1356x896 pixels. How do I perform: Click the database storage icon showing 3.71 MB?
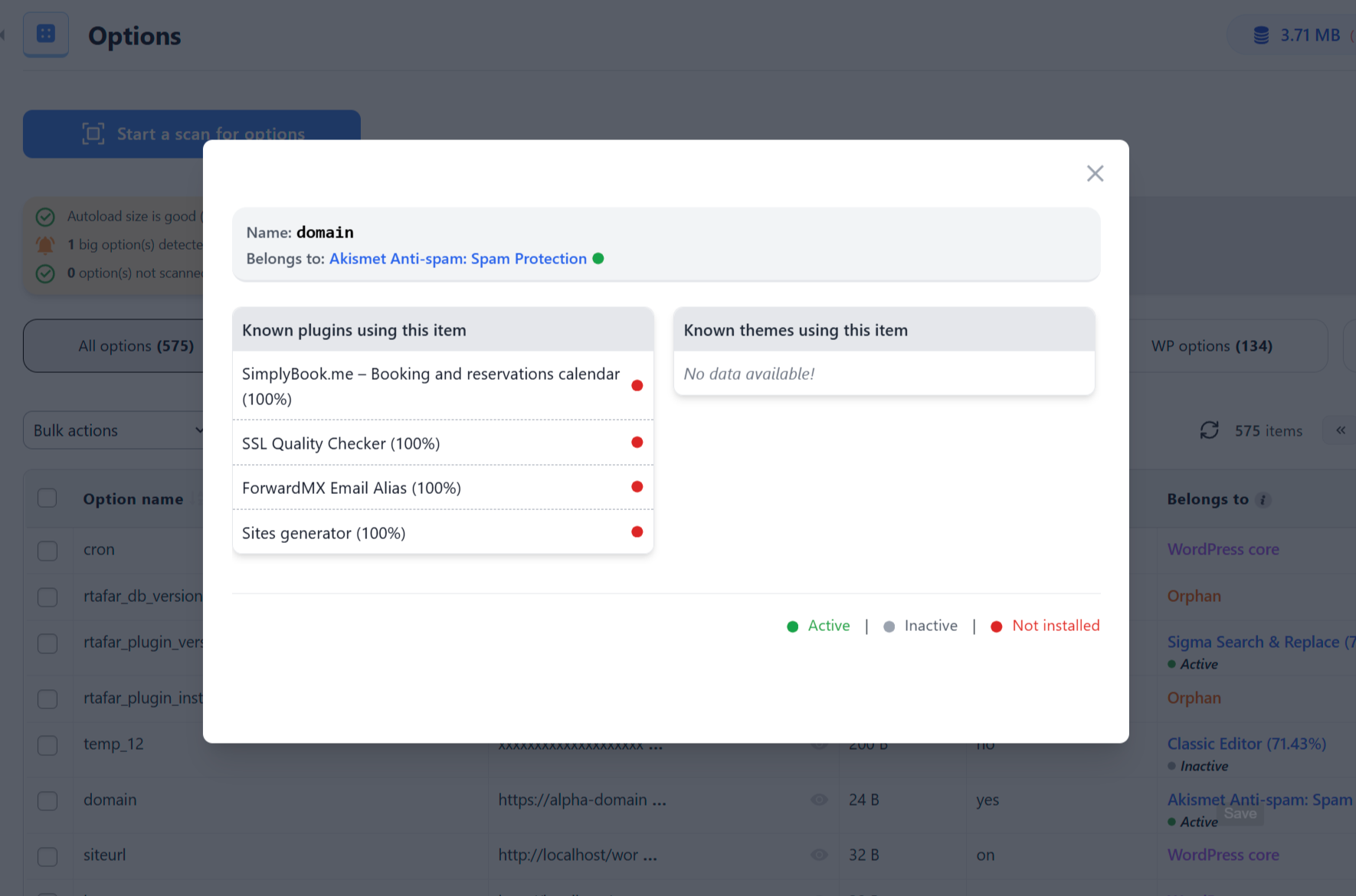[x=1261, y=34]
